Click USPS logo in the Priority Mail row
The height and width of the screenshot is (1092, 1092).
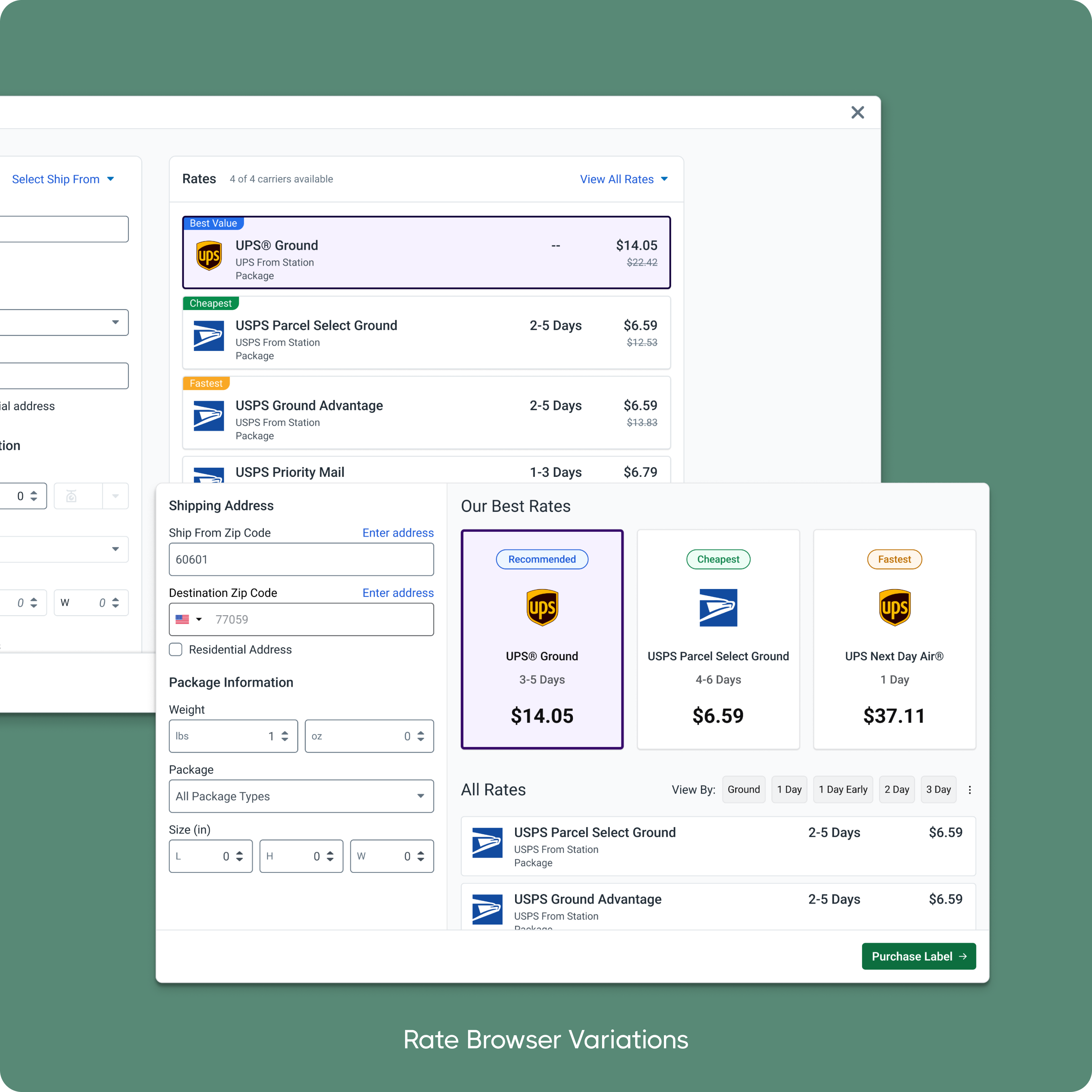tap(209, 475)
